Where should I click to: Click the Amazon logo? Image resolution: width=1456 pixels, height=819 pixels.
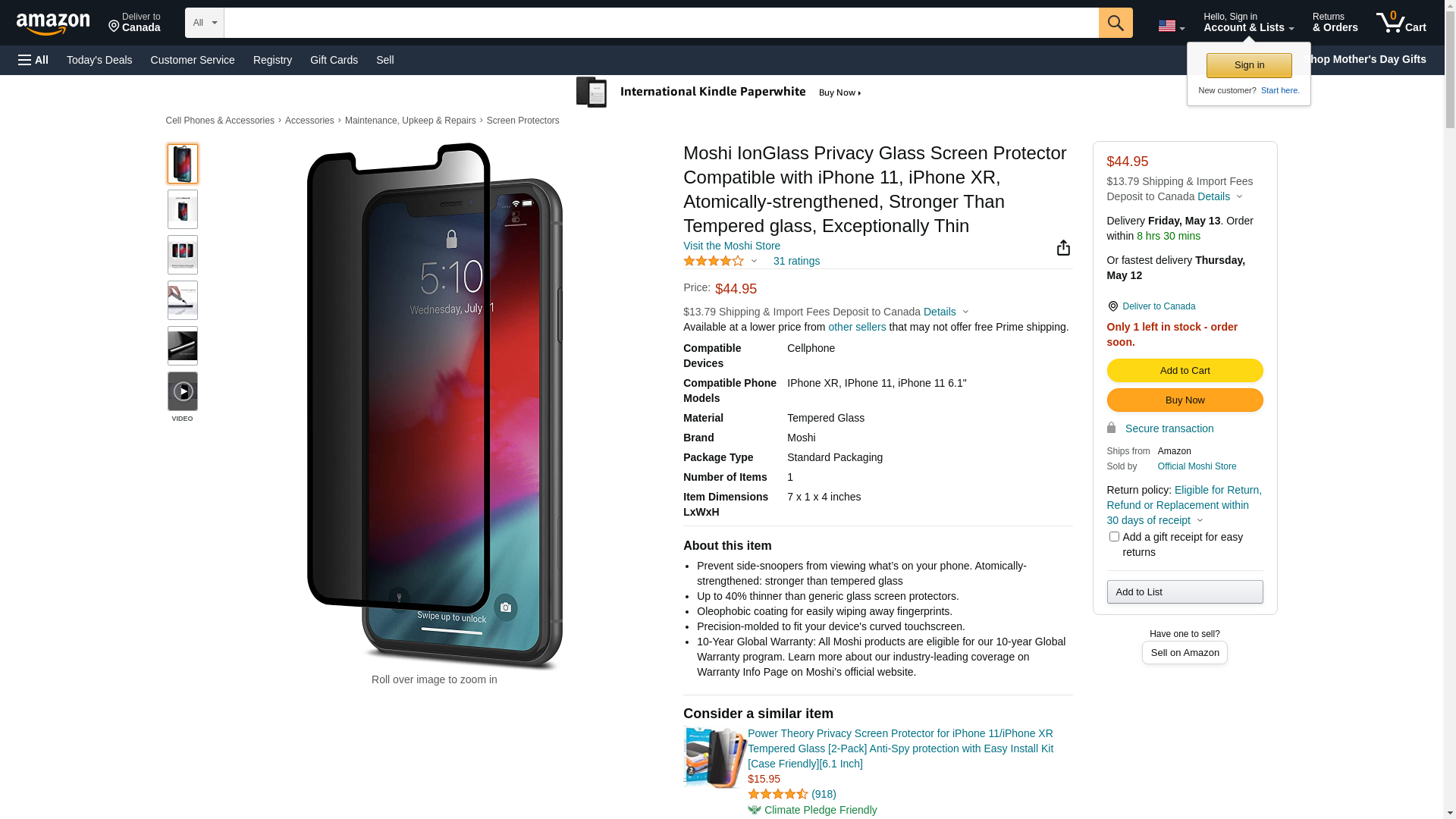(53, 24)
